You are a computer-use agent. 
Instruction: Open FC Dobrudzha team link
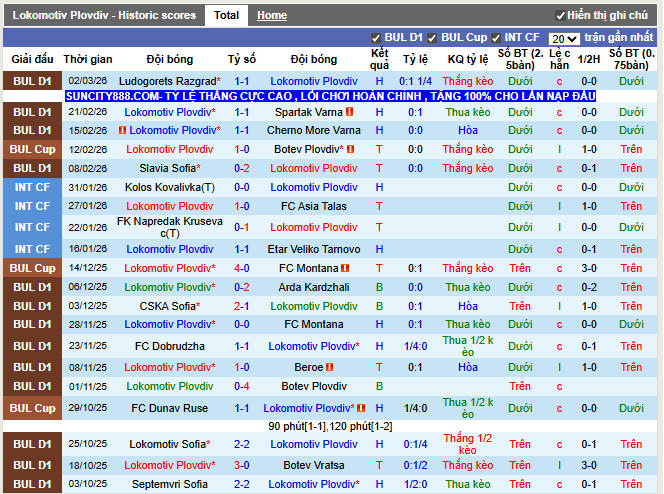(x=170, y=346)
